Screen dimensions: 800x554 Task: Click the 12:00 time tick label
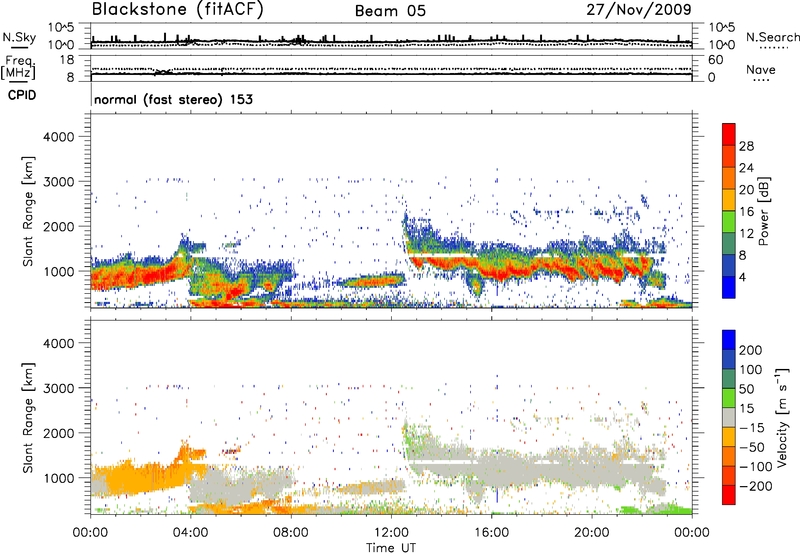click(391, 533)
